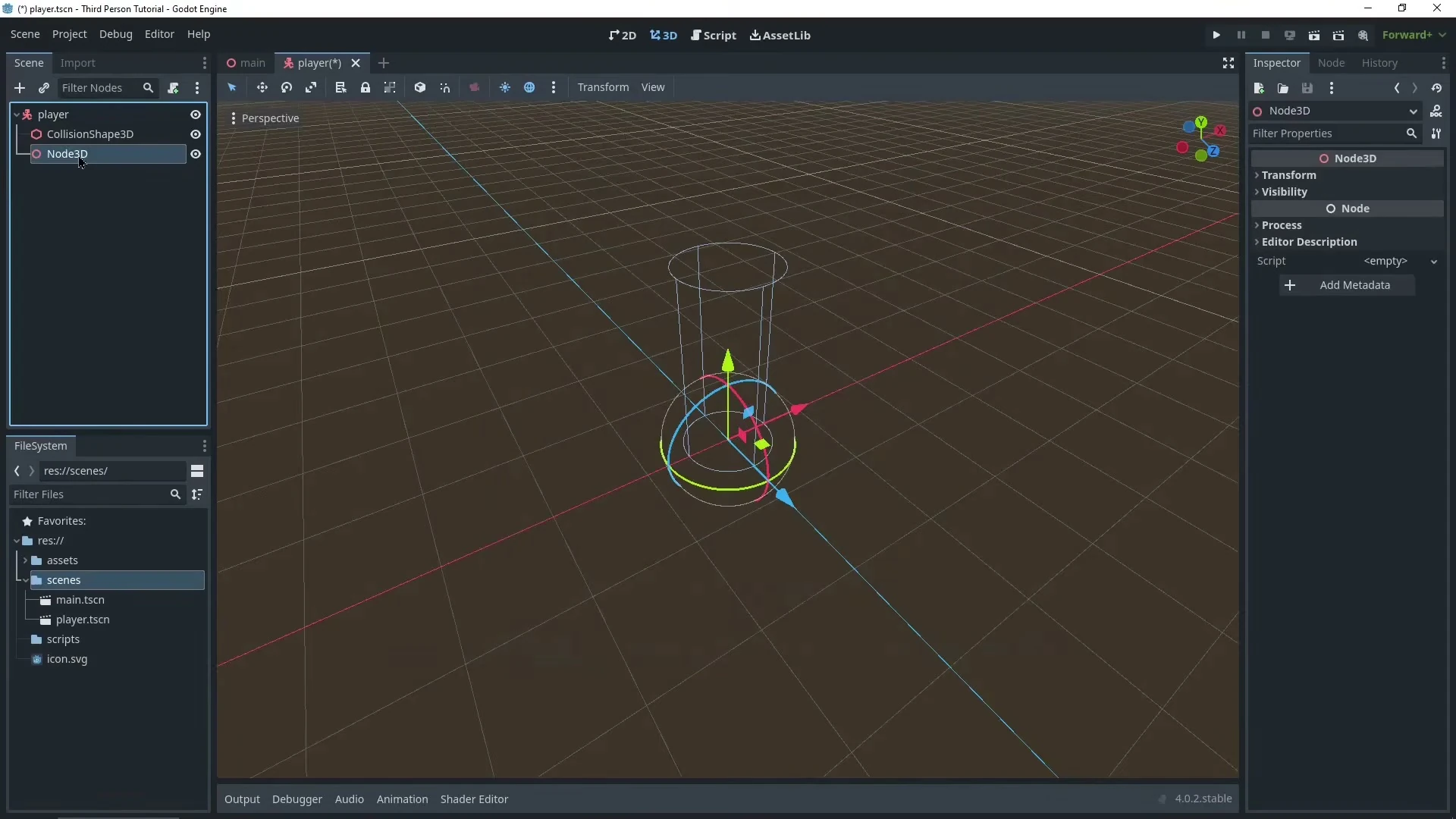
Task: Expand the assets folder
Action: 25,560
